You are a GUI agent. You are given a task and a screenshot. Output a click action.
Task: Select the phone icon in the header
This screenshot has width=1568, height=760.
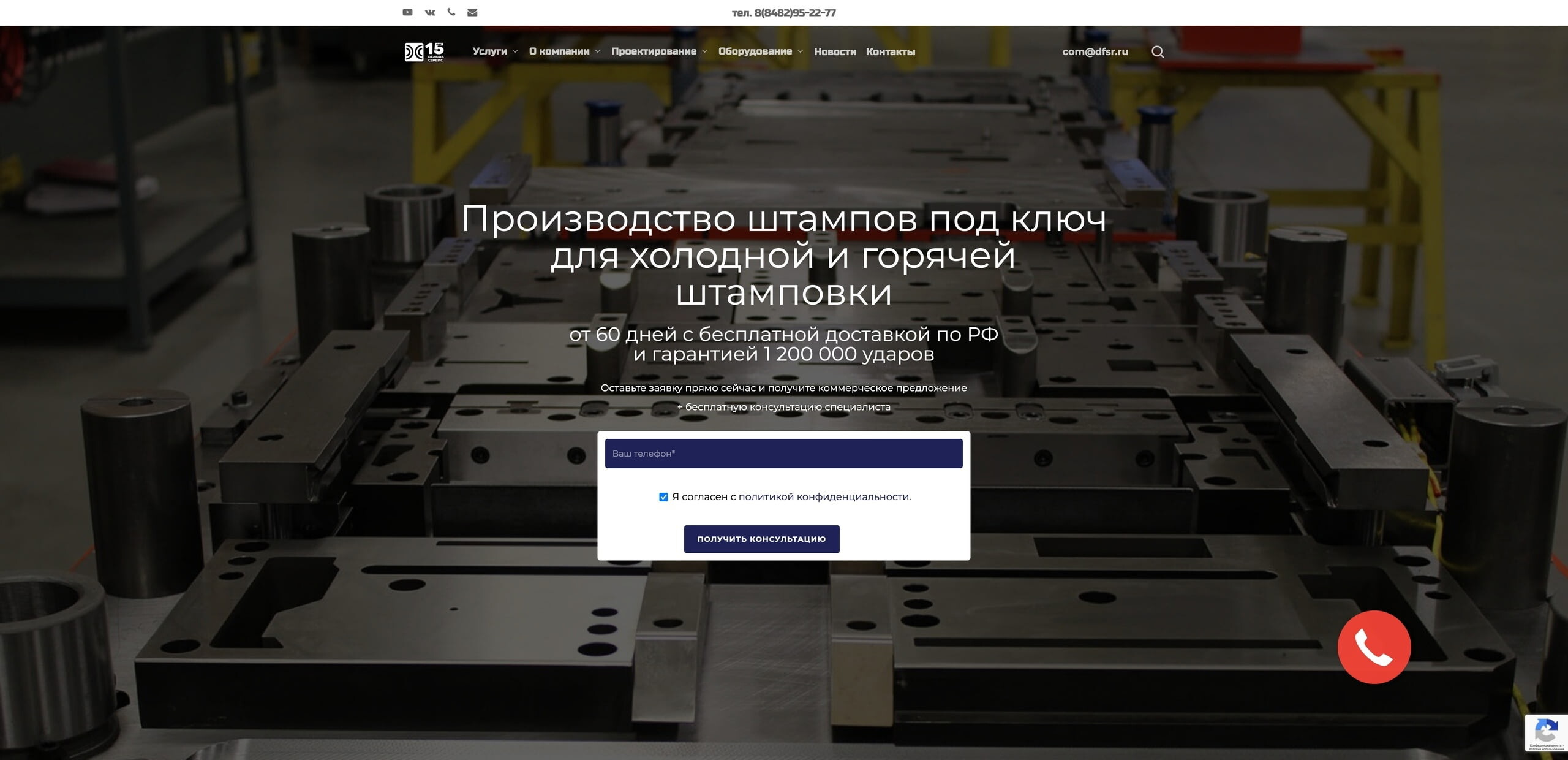(x=451, y=12)
